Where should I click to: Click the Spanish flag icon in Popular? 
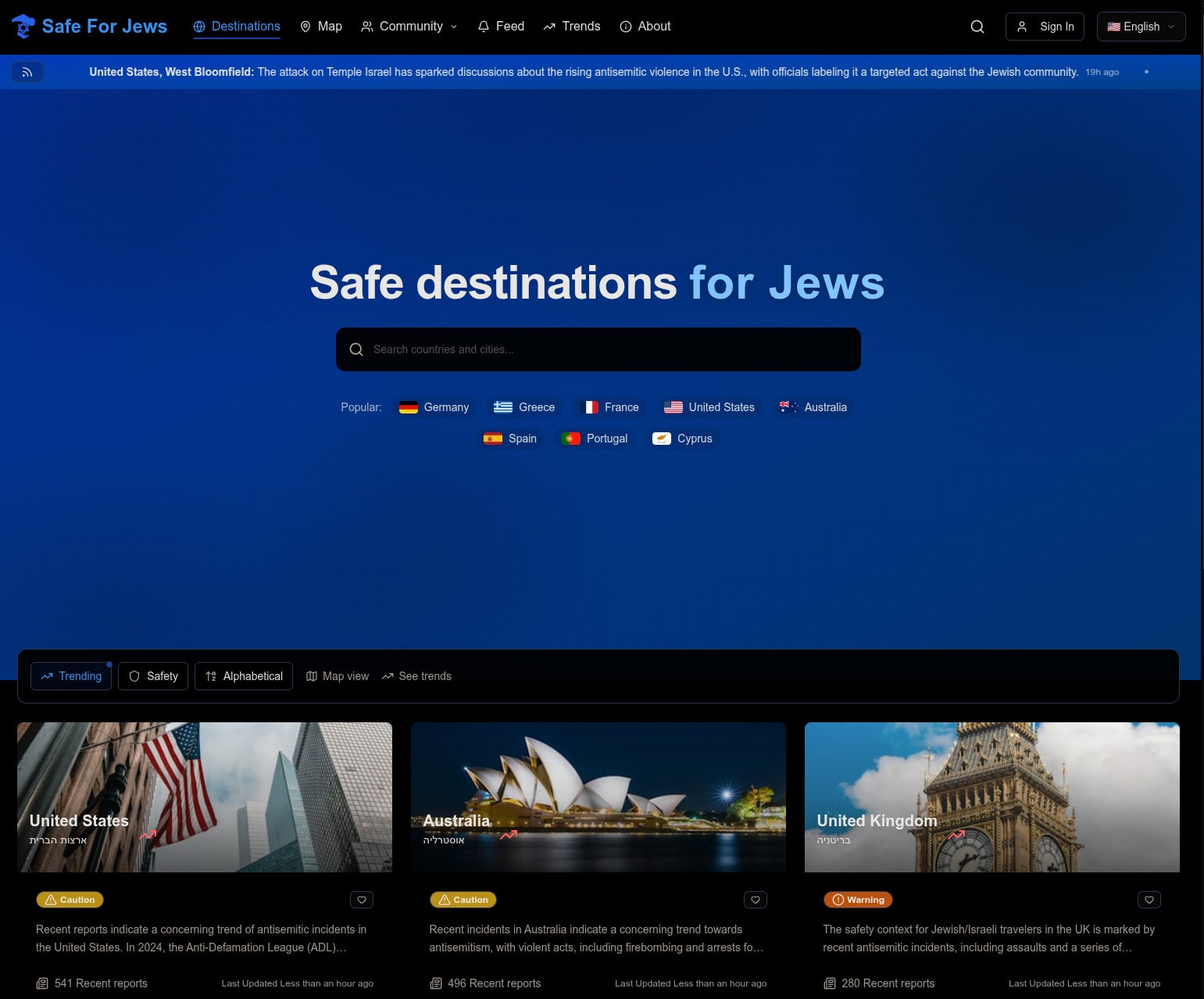(493, 439)
